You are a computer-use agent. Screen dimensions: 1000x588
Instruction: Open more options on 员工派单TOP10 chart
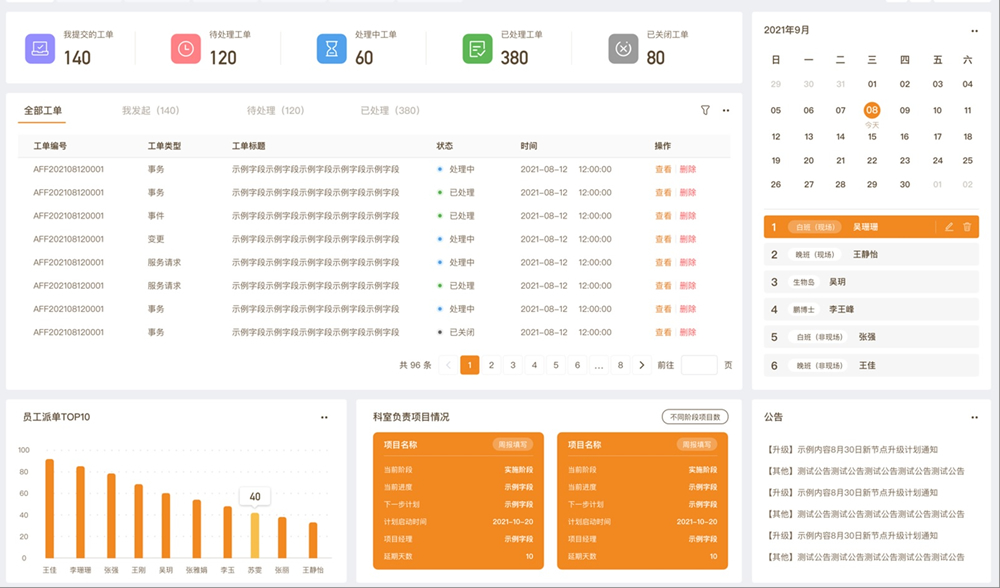(x=323, y=417)
